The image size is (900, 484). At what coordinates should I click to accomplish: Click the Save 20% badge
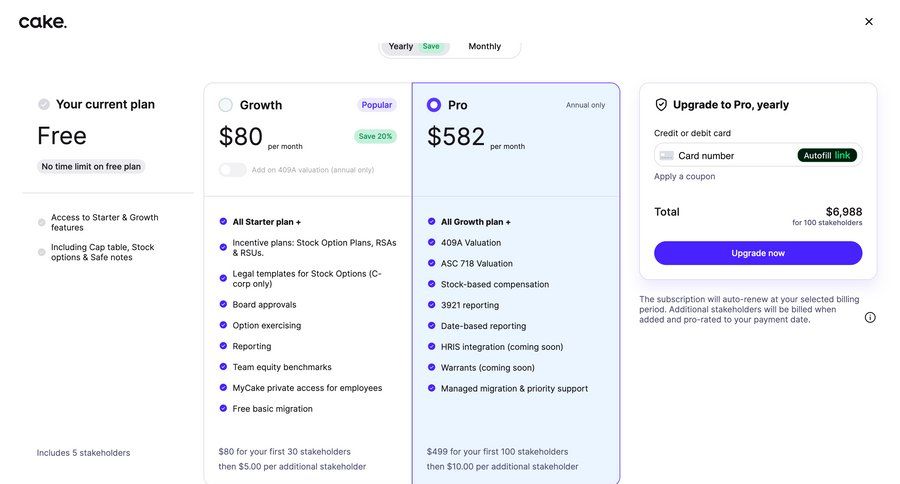coord(375,137)
